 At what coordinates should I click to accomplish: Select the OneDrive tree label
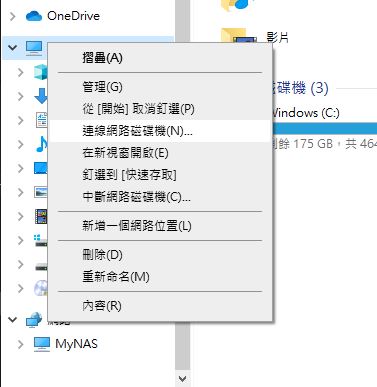(x=73, y=16)
